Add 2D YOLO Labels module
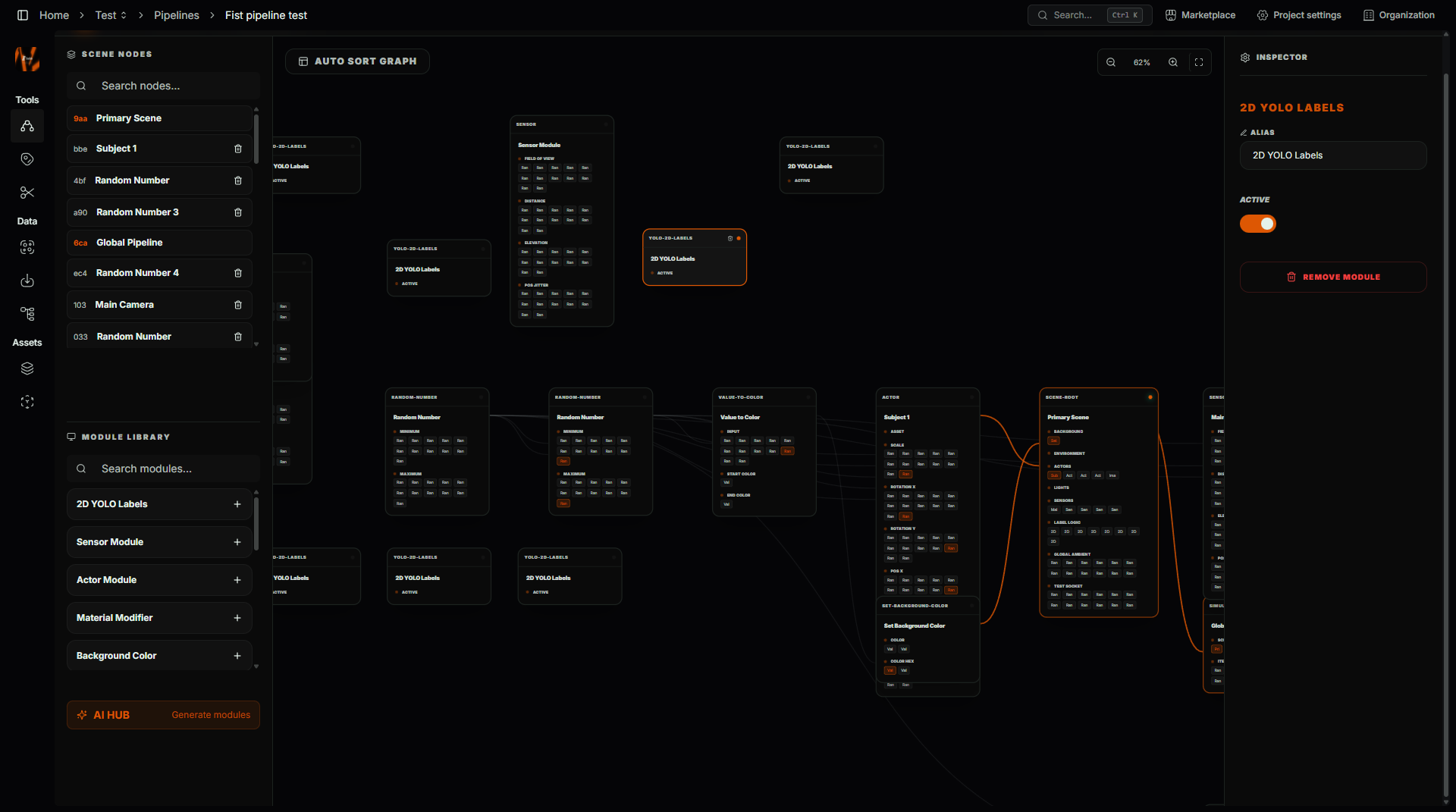This screenshot has height=812, width=1456. 237,504
